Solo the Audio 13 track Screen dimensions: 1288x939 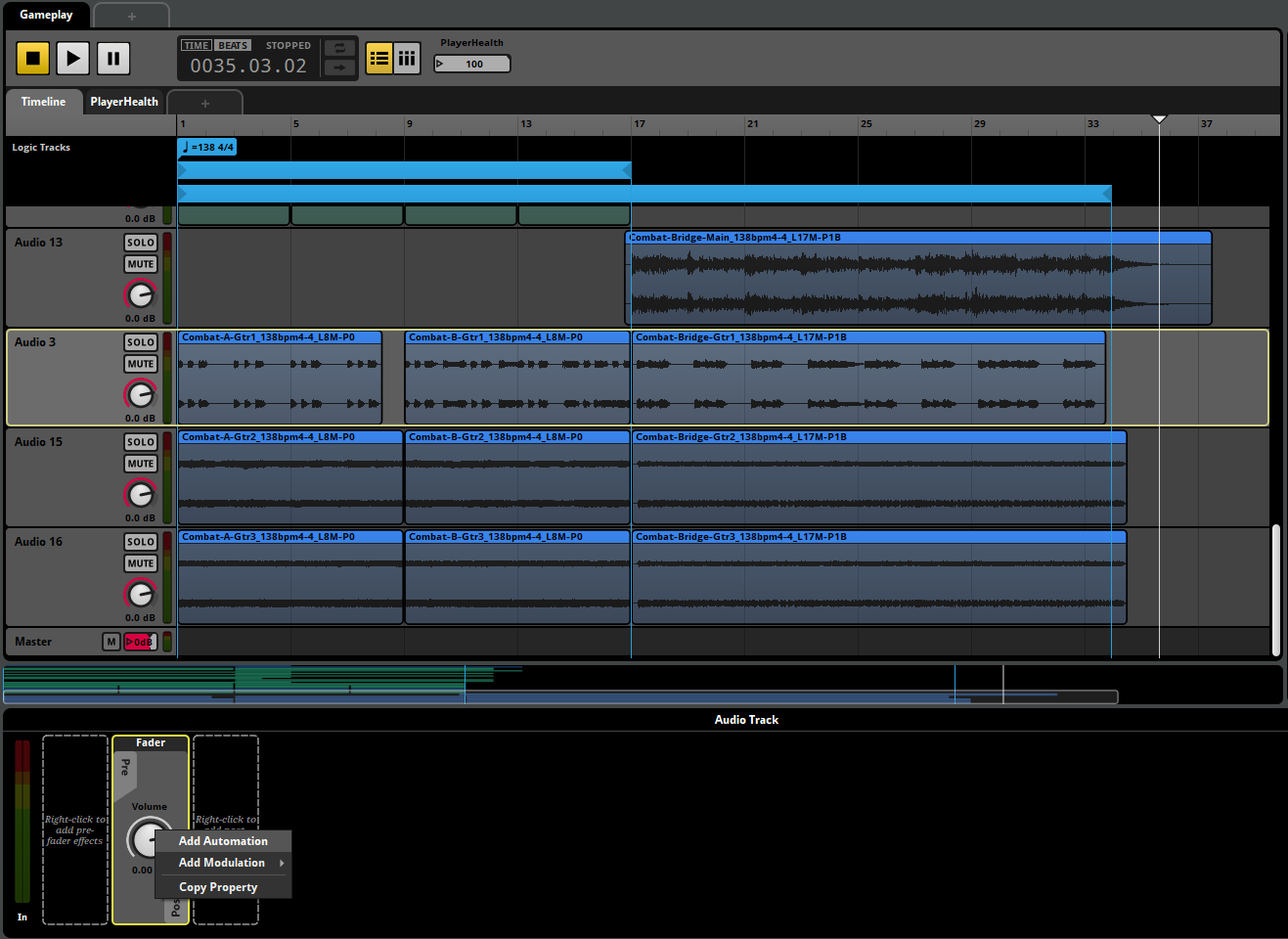coord(140,243)
